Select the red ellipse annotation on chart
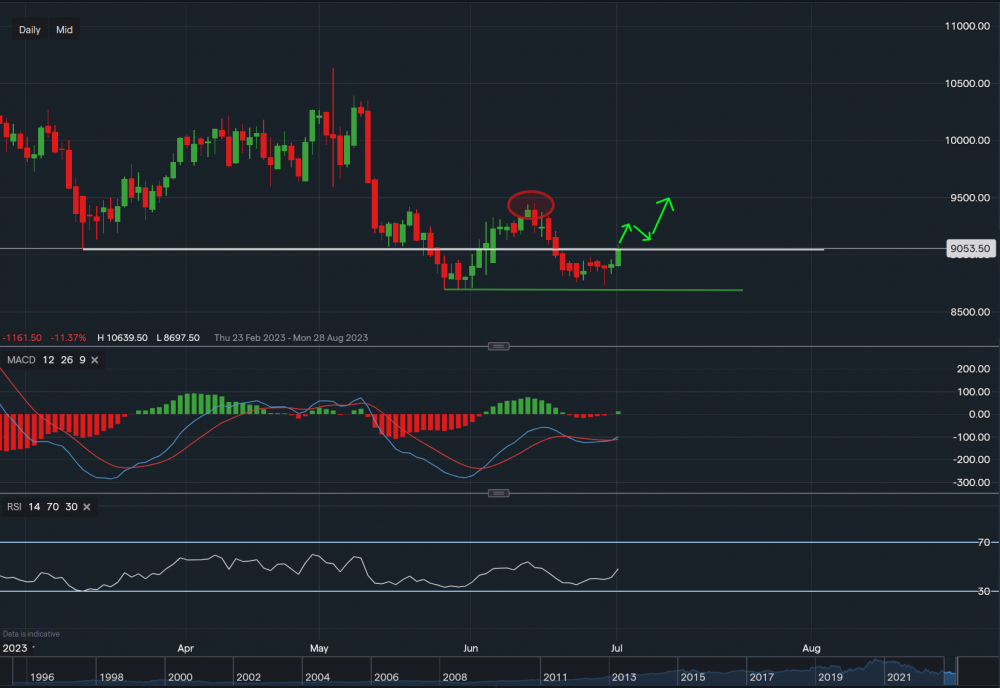 pos(531,204)
